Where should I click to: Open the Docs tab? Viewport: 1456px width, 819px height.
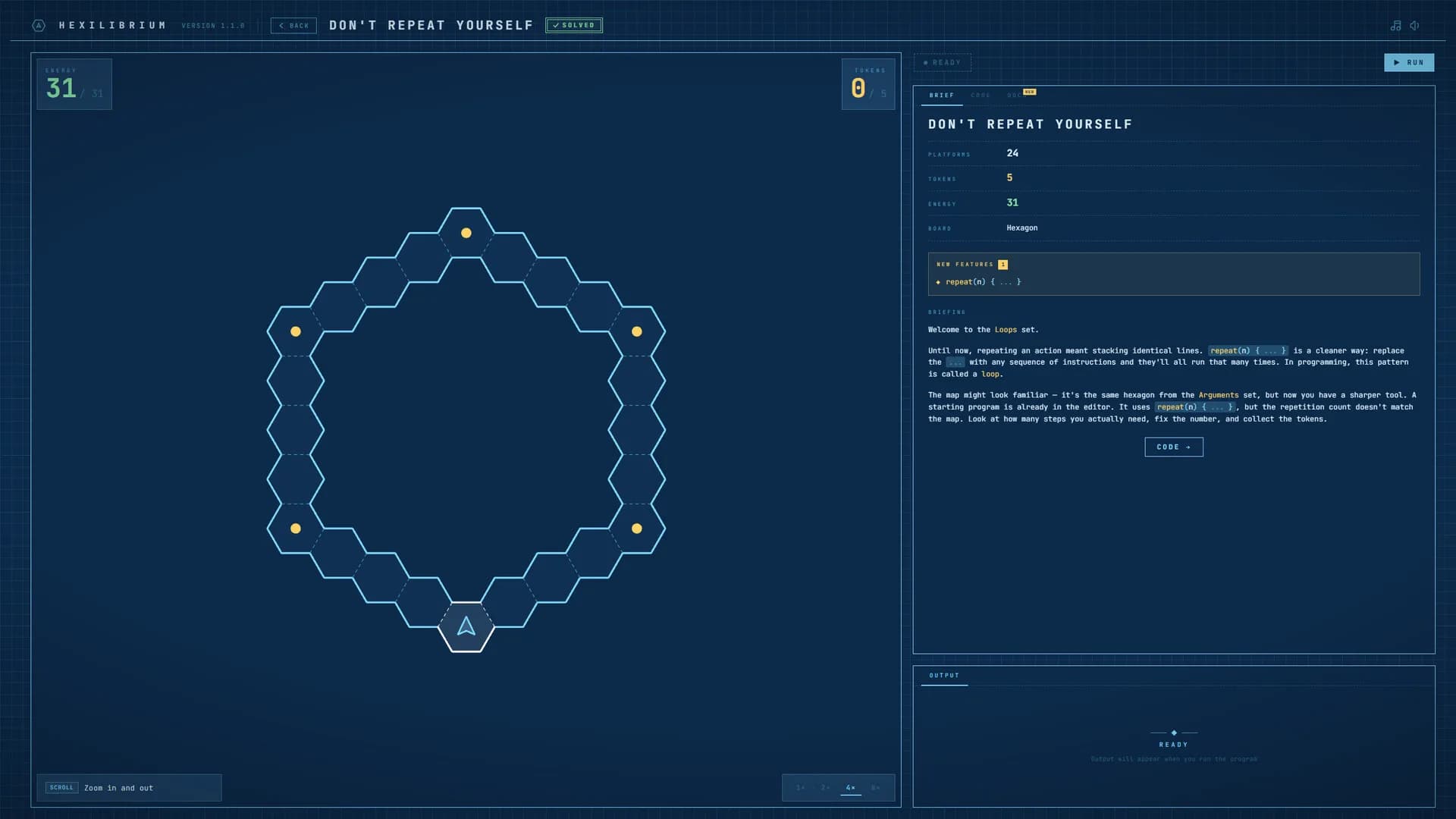[1016, 96]
